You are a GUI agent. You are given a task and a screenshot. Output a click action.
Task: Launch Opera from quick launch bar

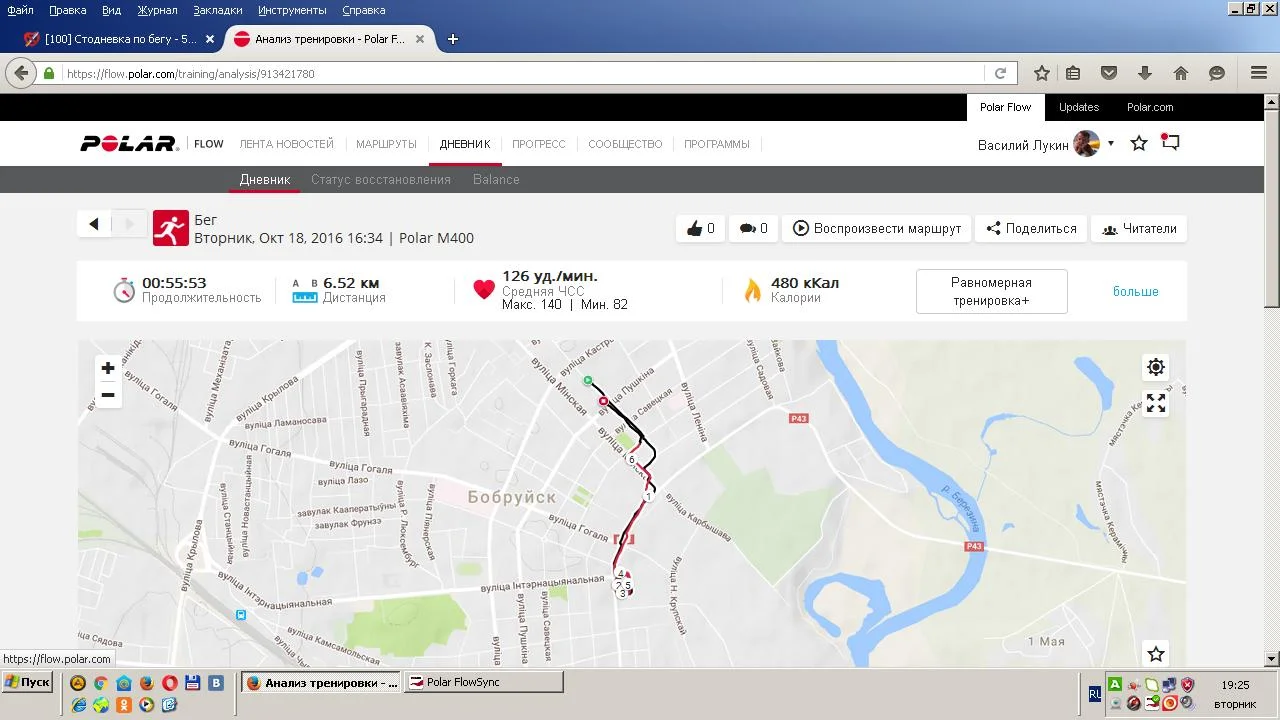click(170, 683)
